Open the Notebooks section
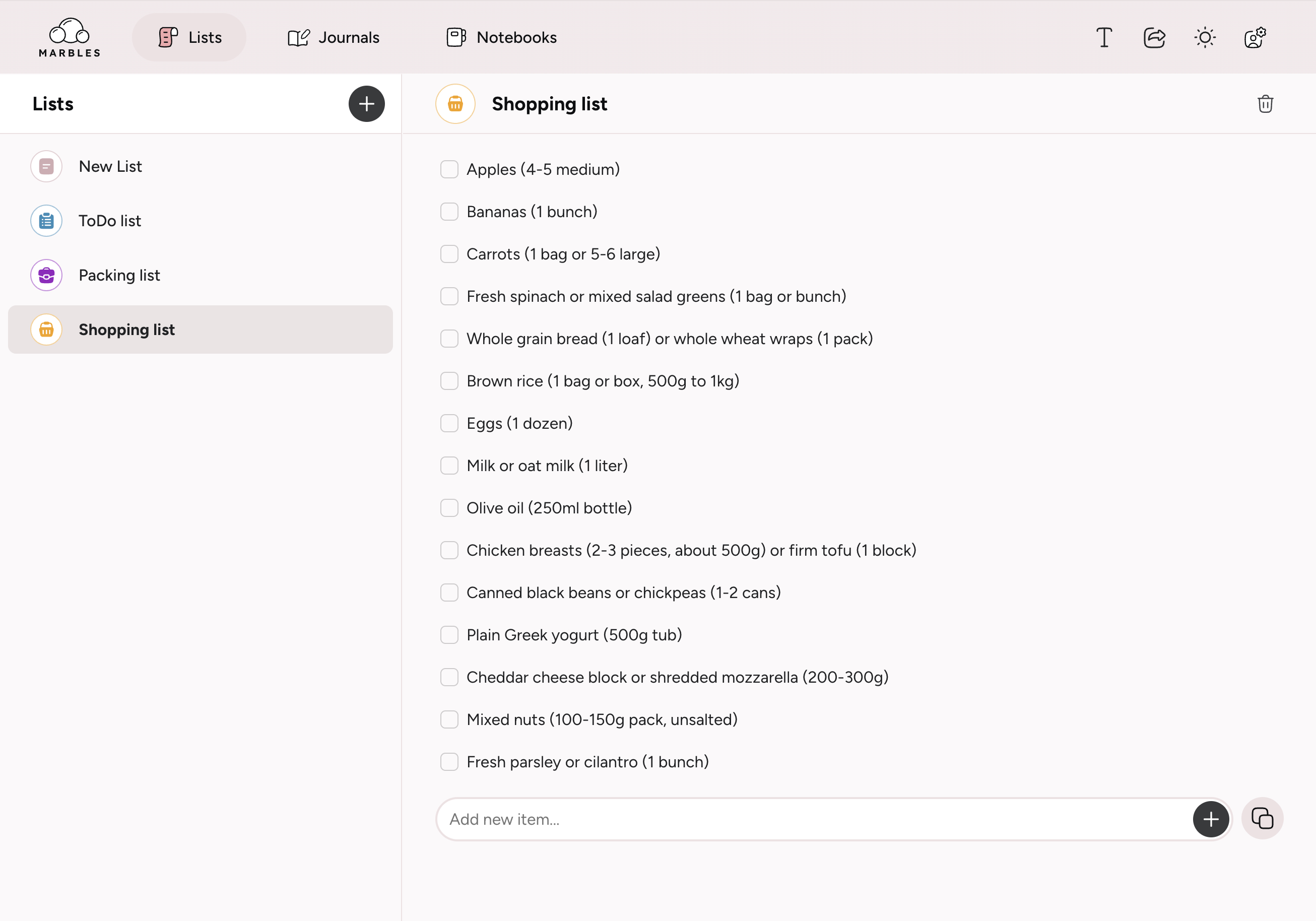The image size is (1316, 921). tap(500, 37)
